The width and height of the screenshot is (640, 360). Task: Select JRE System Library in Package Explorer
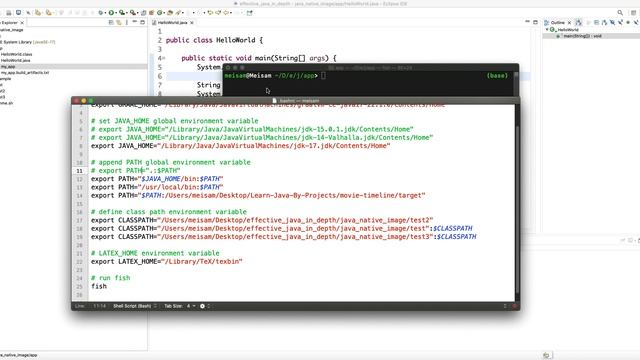(x=28, y=42)
